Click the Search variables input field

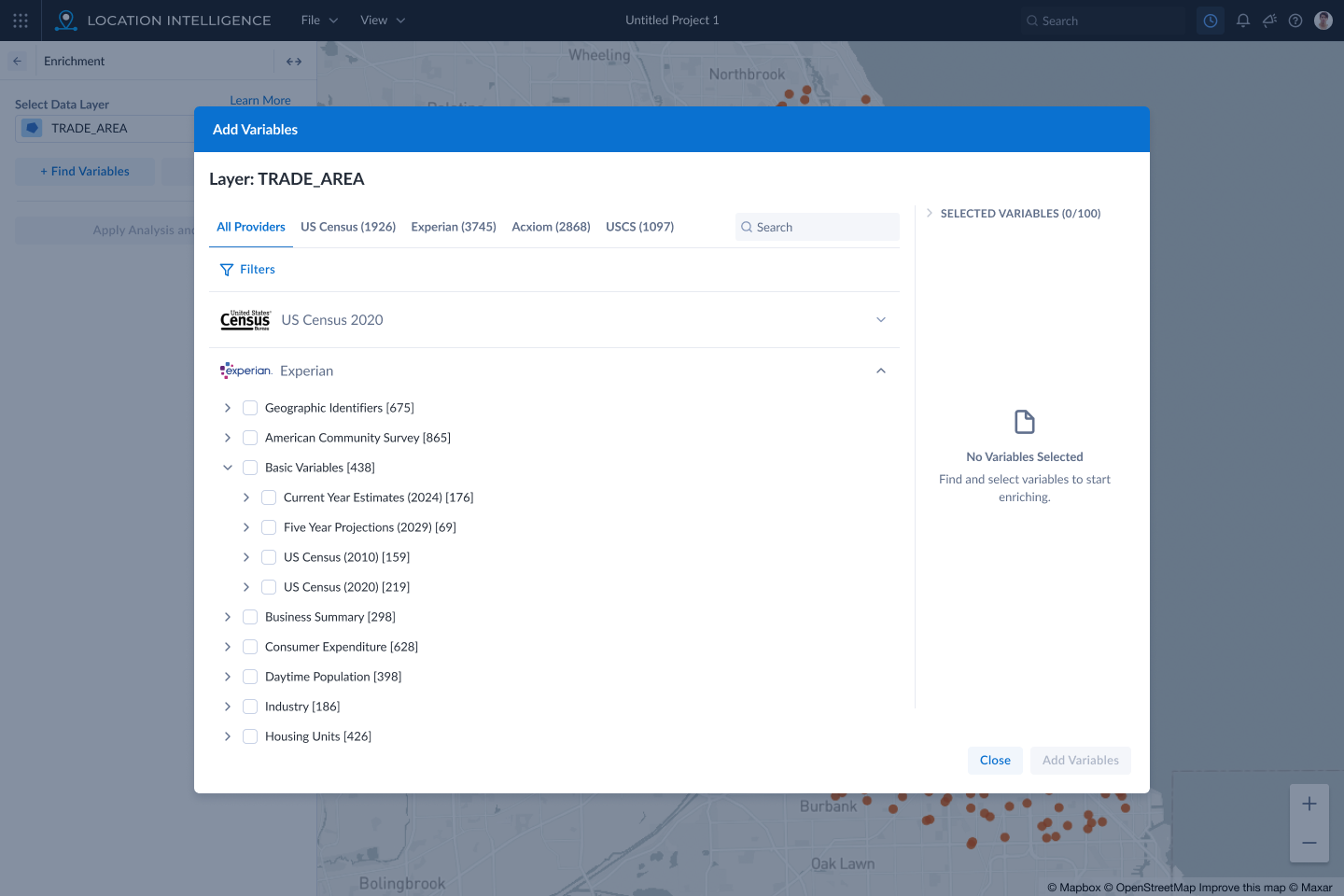[817, 227]
